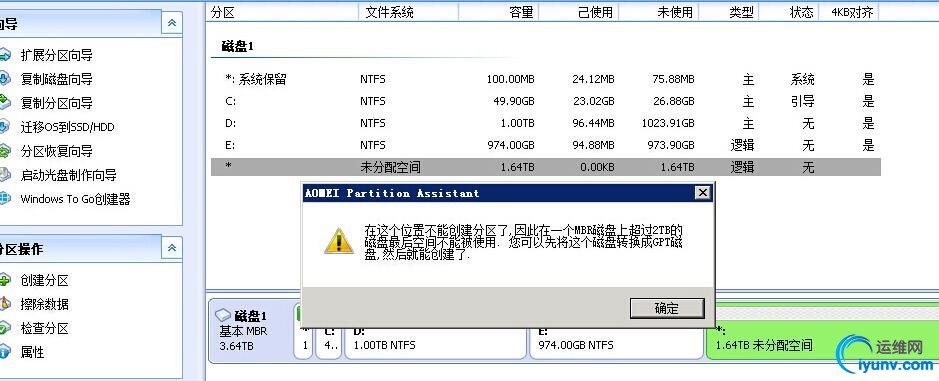Collapse the 分区操作 panel
The height and width of the screenshot is (381, 939).
click(x=172, y=248)
